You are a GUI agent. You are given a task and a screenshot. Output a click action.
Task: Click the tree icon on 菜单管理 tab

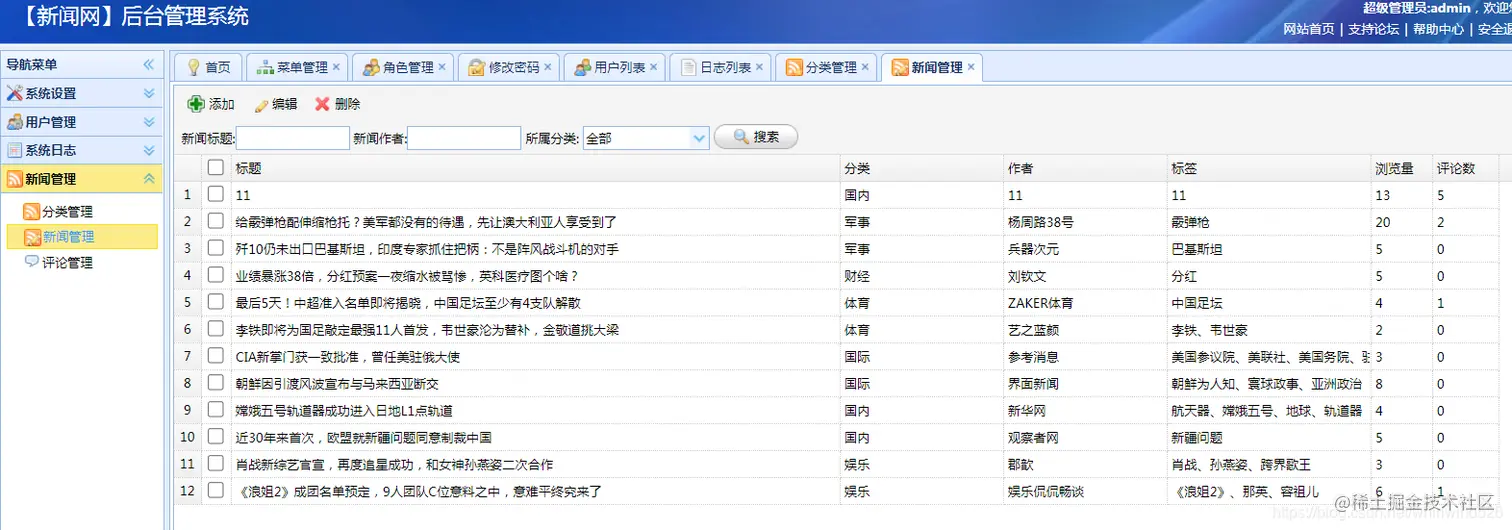tap(265, 67)
